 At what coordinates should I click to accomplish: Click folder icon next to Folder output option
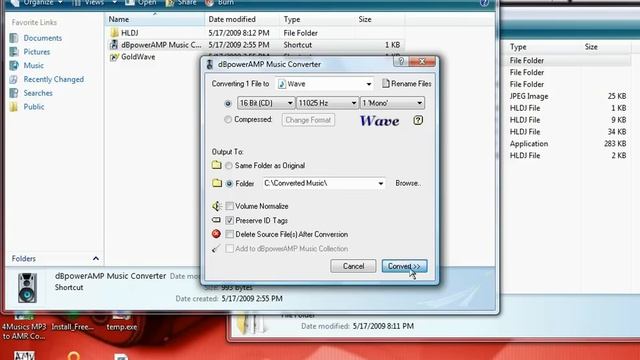tap(217, 183)
